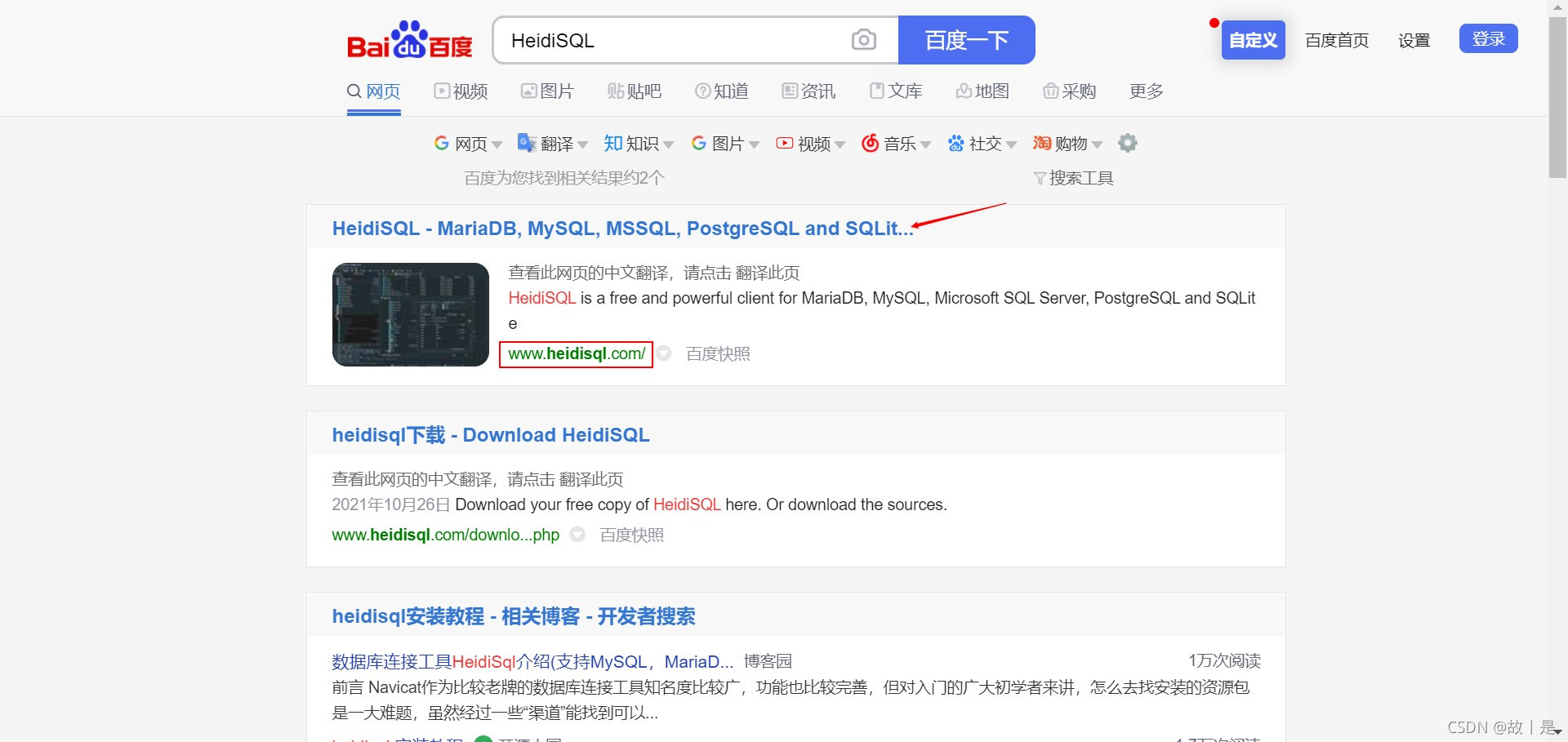Switch to the 知道 tab
This screenshot has height=742, width=1568.
pos(722,91)
